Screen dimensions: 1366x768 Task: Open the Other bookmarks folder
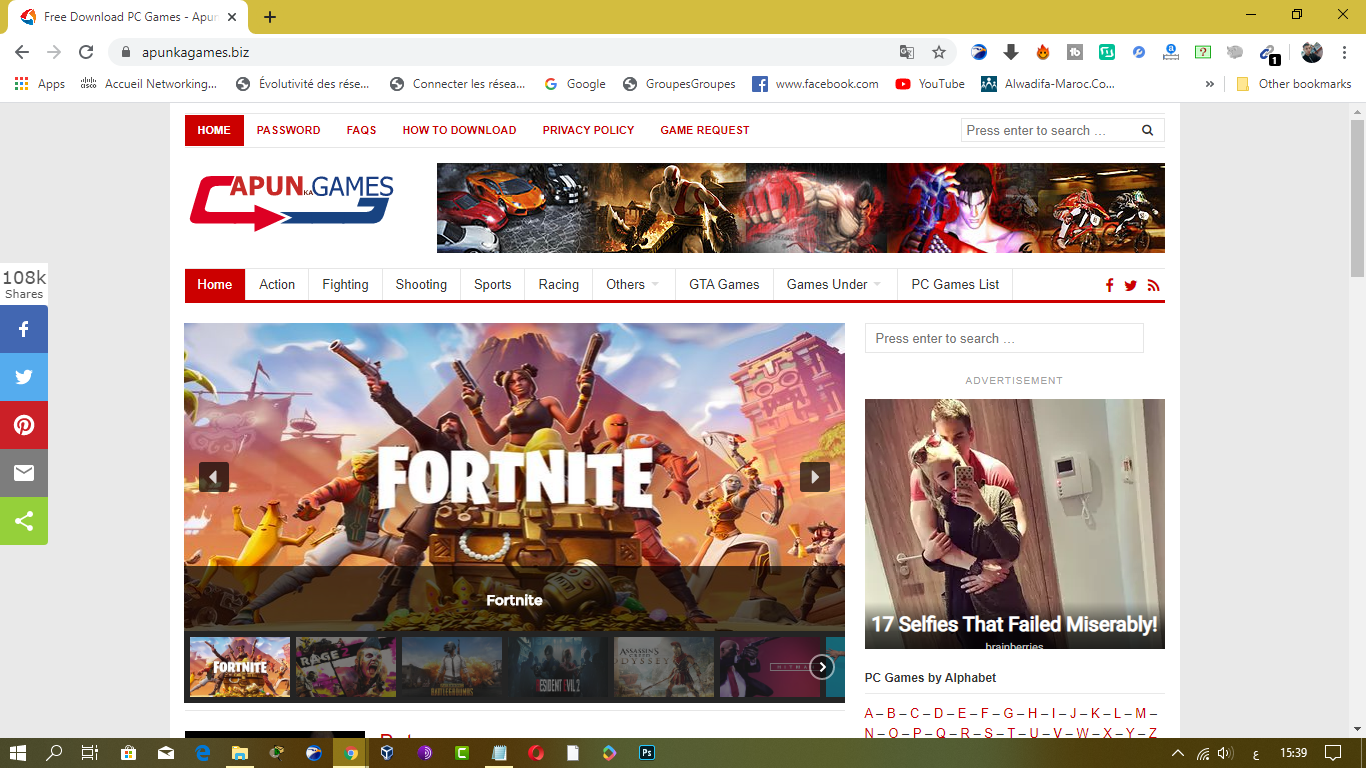(1294, 84)
